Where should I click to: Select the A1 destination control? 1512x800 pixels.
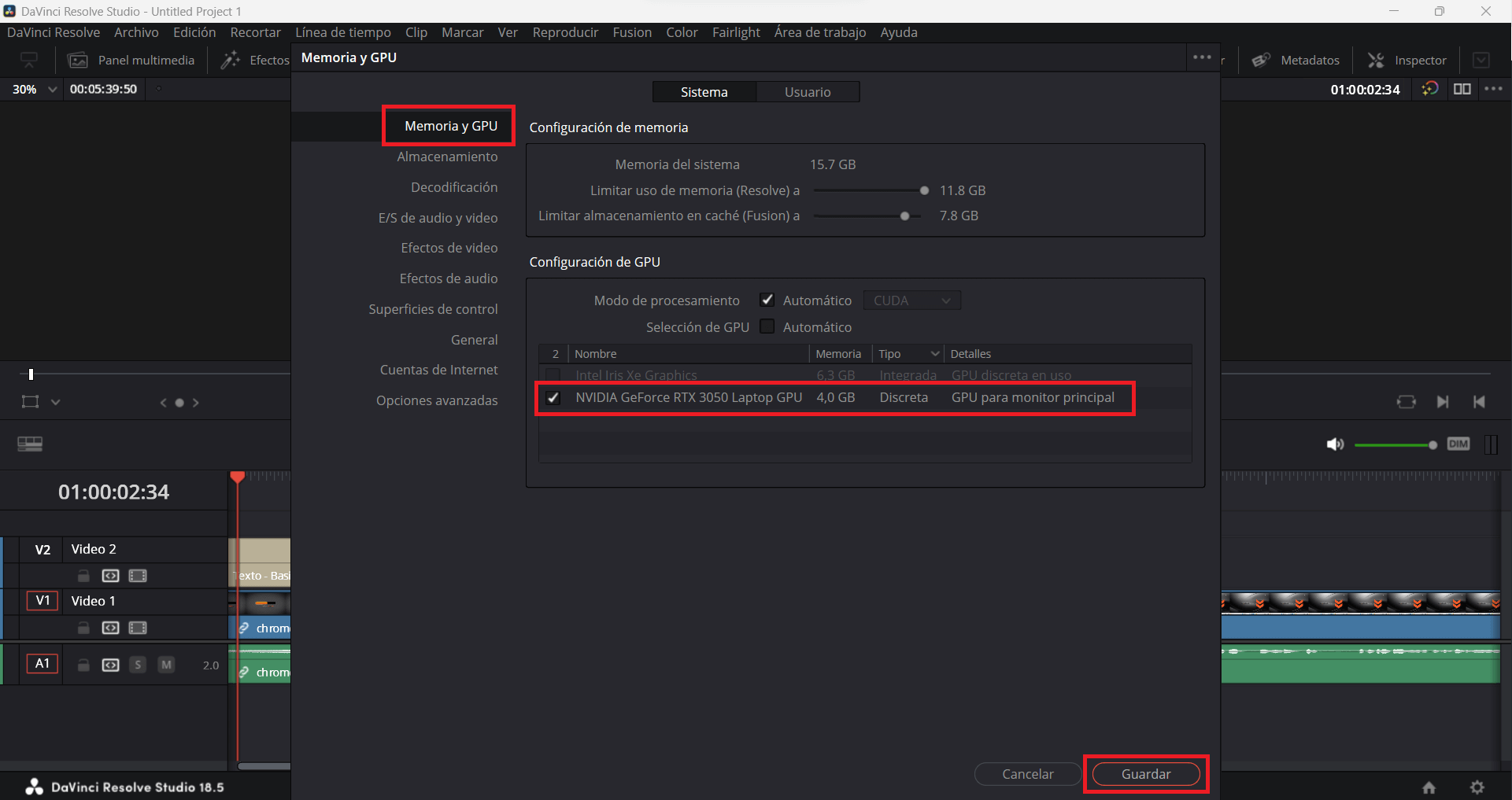43,664
